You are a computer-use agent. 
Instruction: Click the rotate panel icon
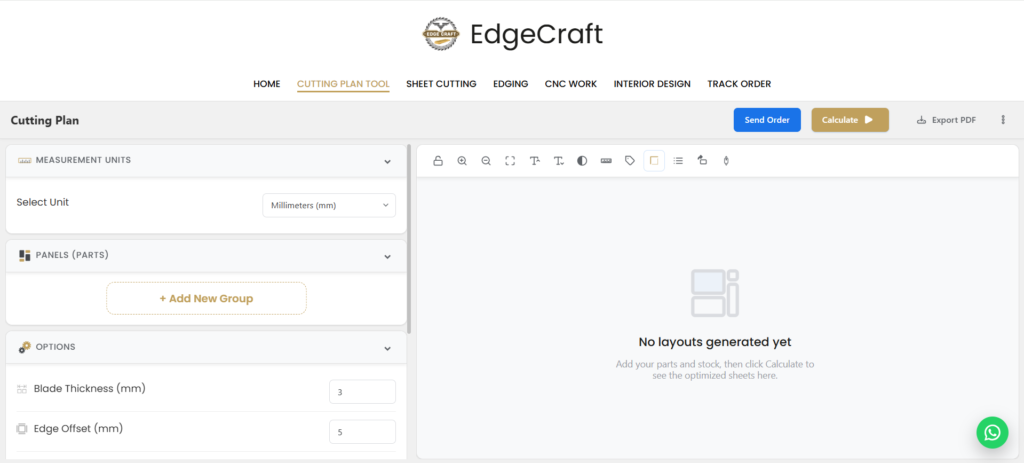click(x=702, y=161)
